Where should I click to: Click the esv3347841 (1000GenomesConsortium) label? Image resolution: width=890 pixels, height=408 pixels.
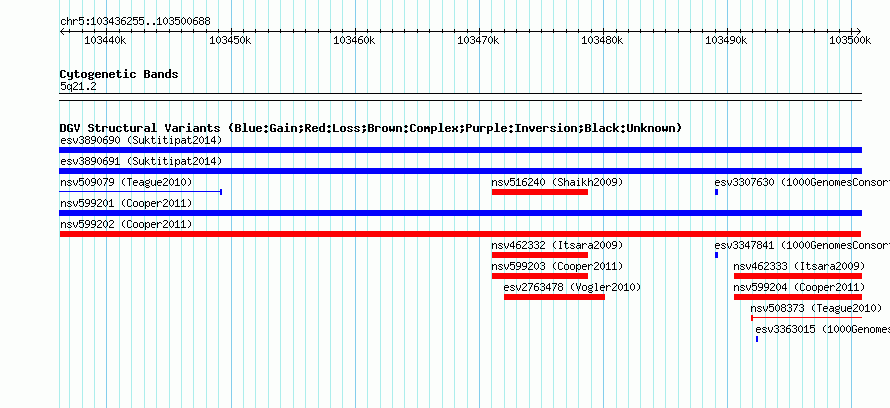(802, 245)
